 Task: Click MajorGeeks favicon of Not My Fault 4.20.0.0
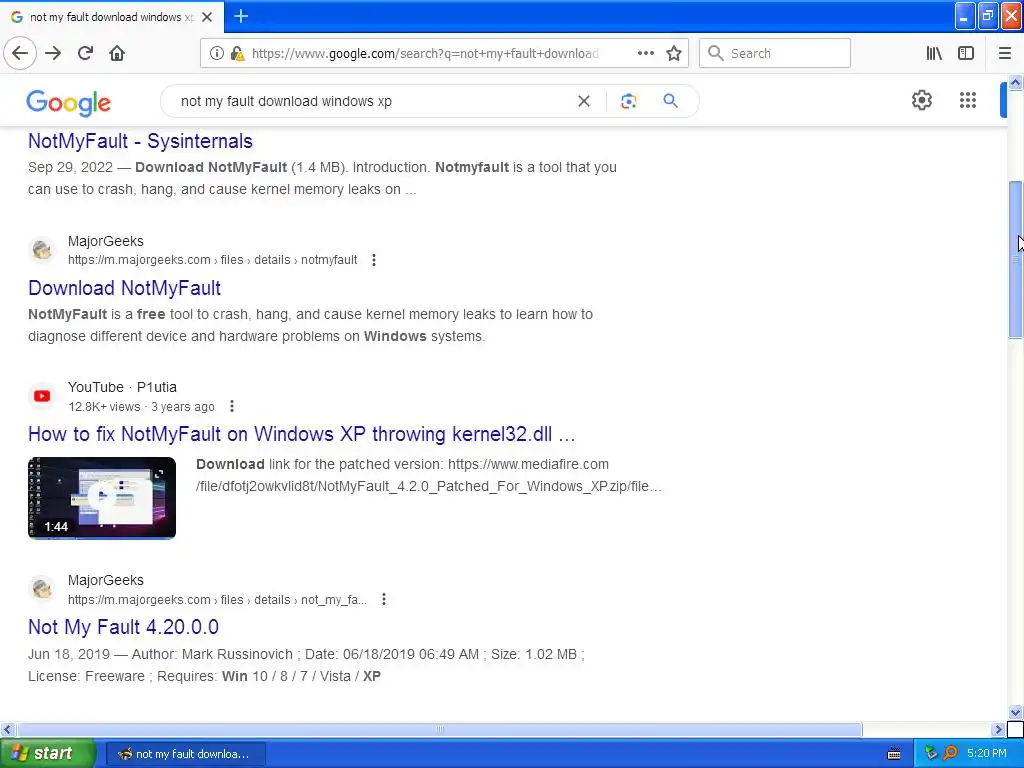click(x=42, y=588)
